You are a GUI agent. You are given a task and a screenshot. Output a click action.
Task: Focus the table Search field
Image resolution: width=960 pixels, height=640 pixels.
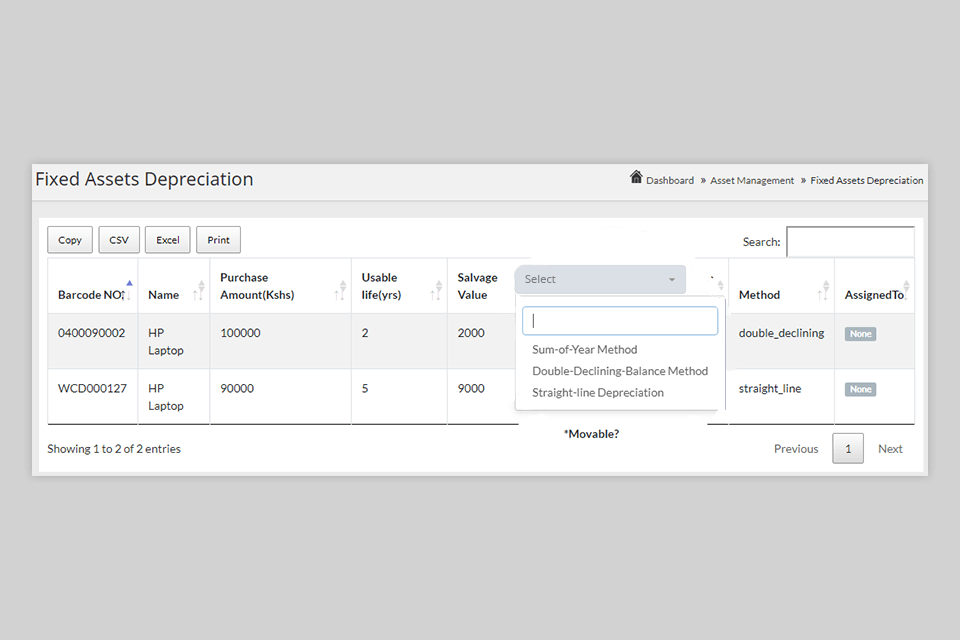tap(850, 241)
